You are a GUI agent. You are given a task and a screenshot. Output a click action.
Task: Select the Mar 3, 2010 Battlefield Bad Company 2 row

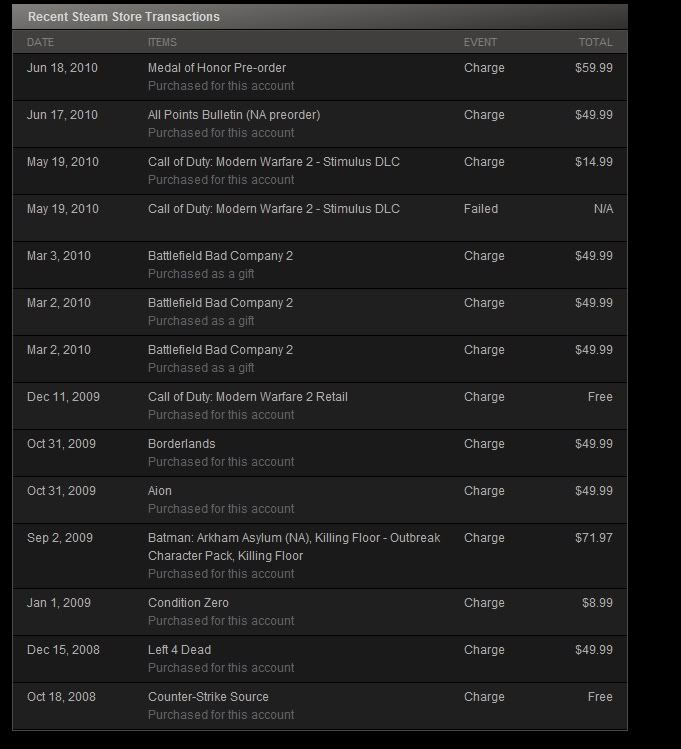[x=320, y=265]
